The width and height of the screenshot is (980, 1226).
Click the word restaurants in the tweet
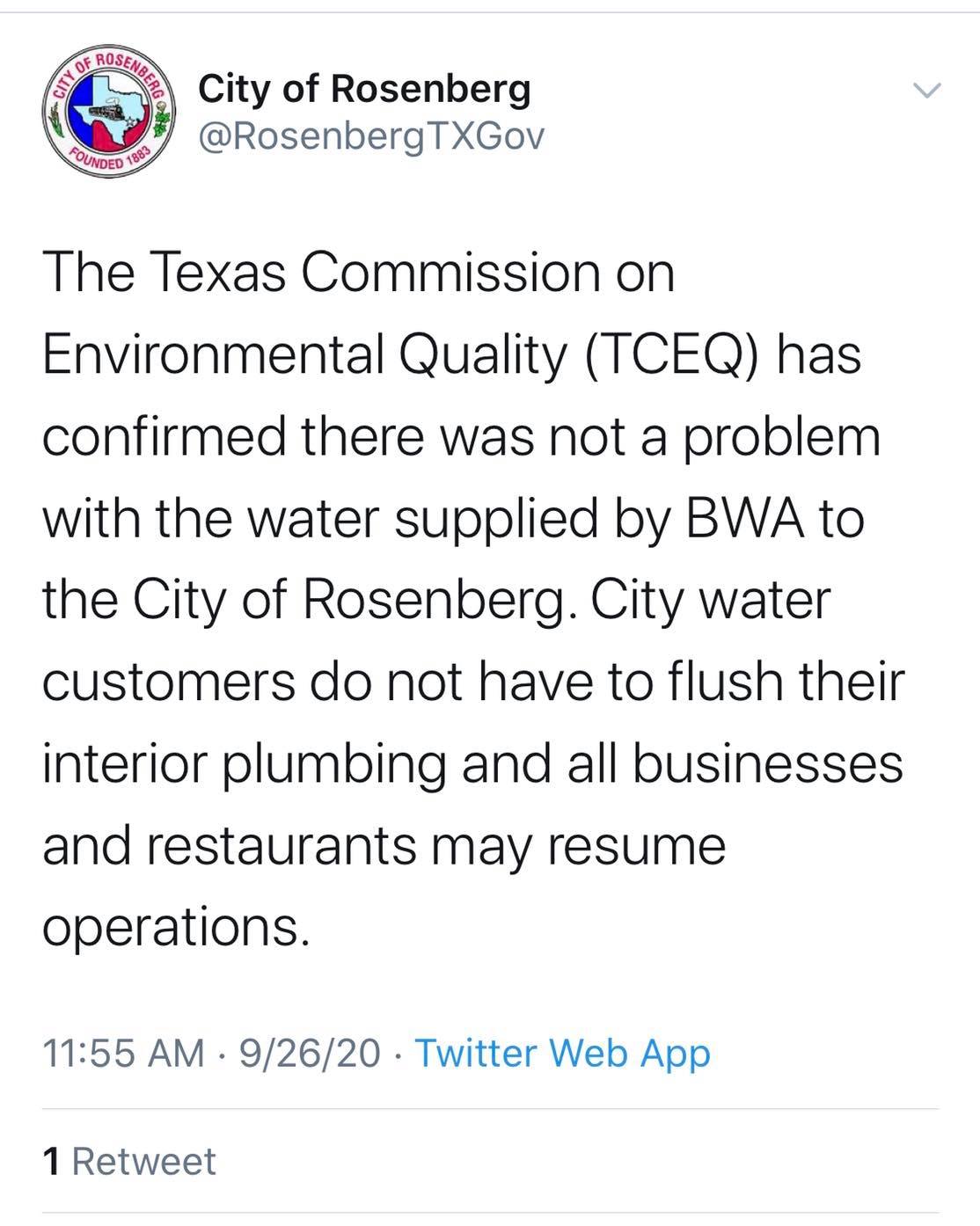click(282, 845)
